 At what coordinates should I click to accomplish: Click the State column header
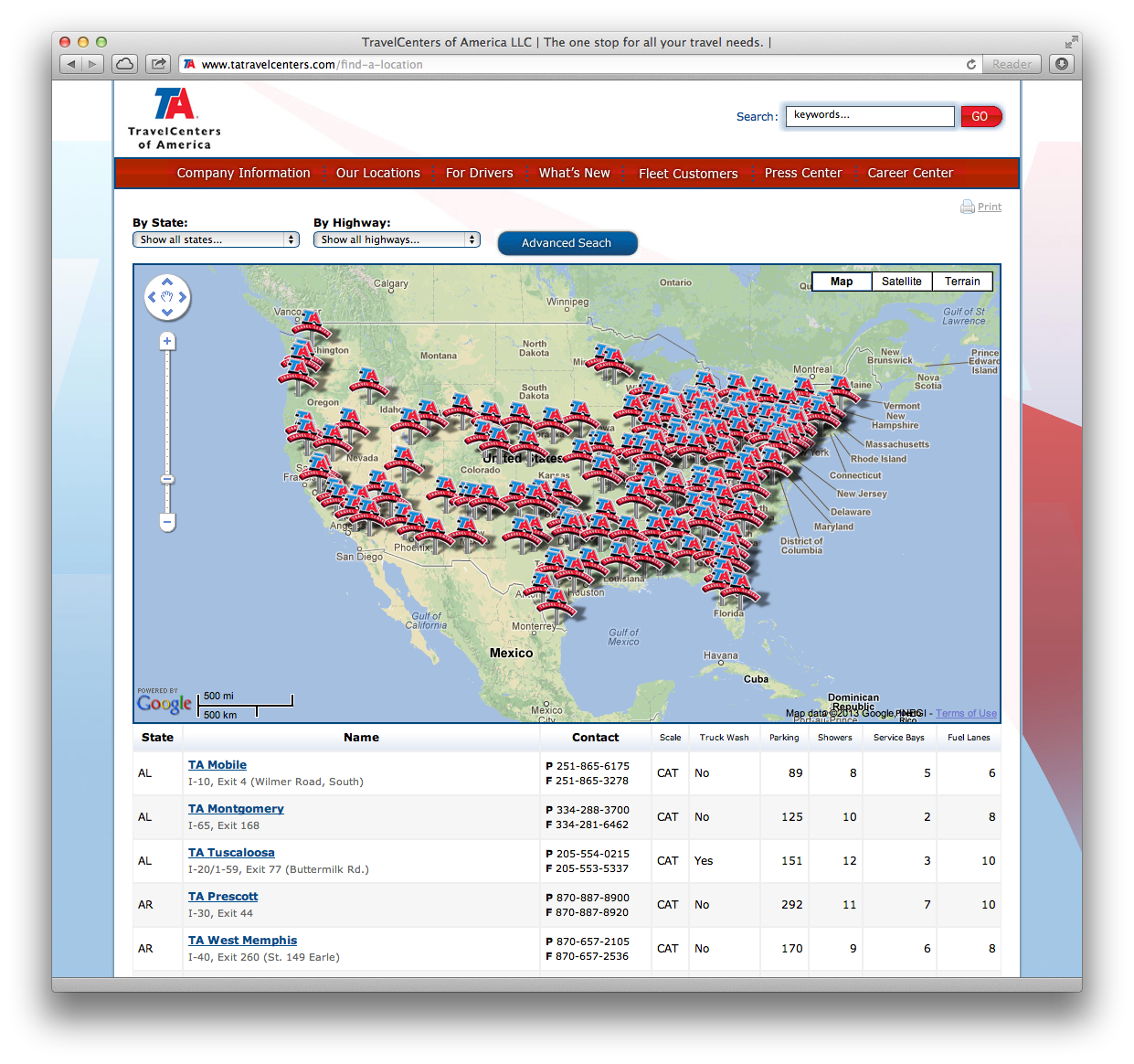click(x=157, y=738)
